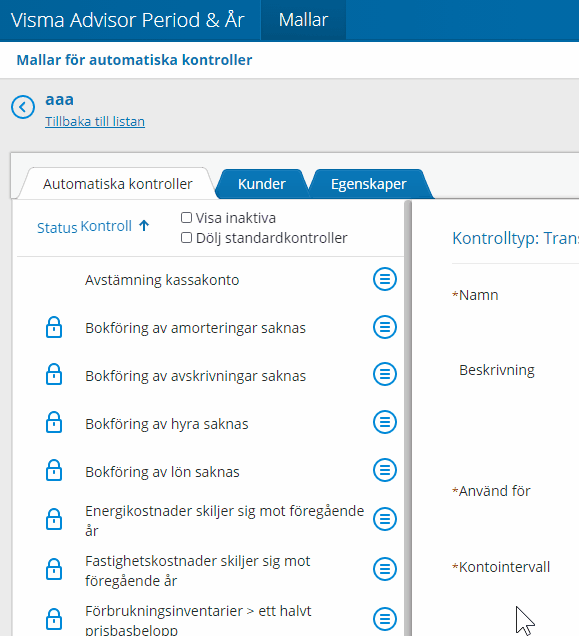Screen dimensions: 579x636
Task: Open menu icon for Bokföring av lön saknas
Action: (x=385, y=470)
